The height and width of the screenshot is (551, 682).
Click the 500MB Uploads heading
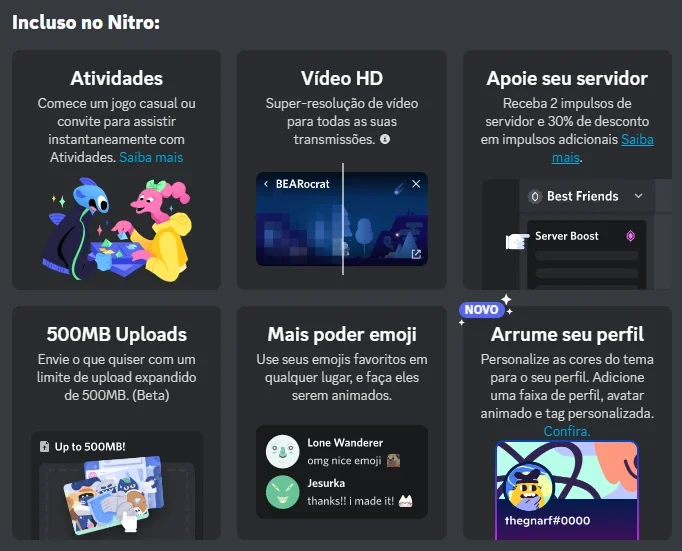(x=117, y=334)
